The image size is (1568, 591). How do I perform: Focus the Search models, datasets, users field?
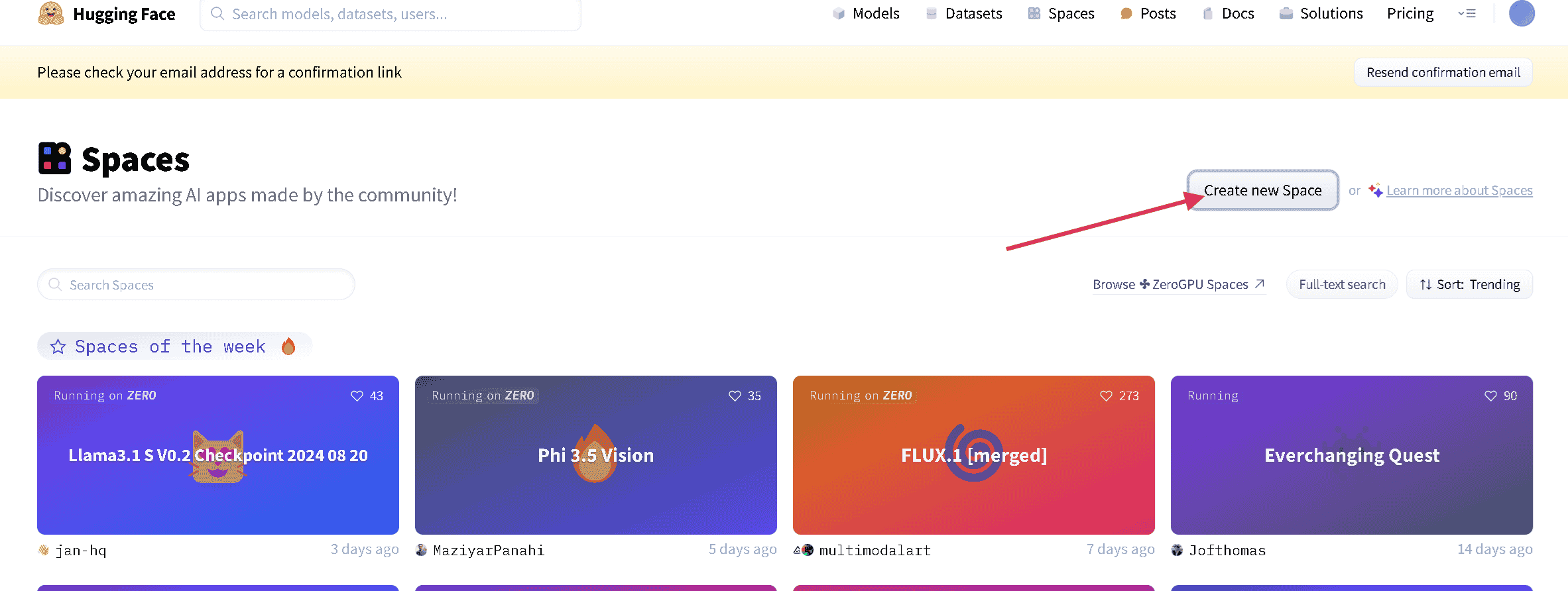coord(391,14)
